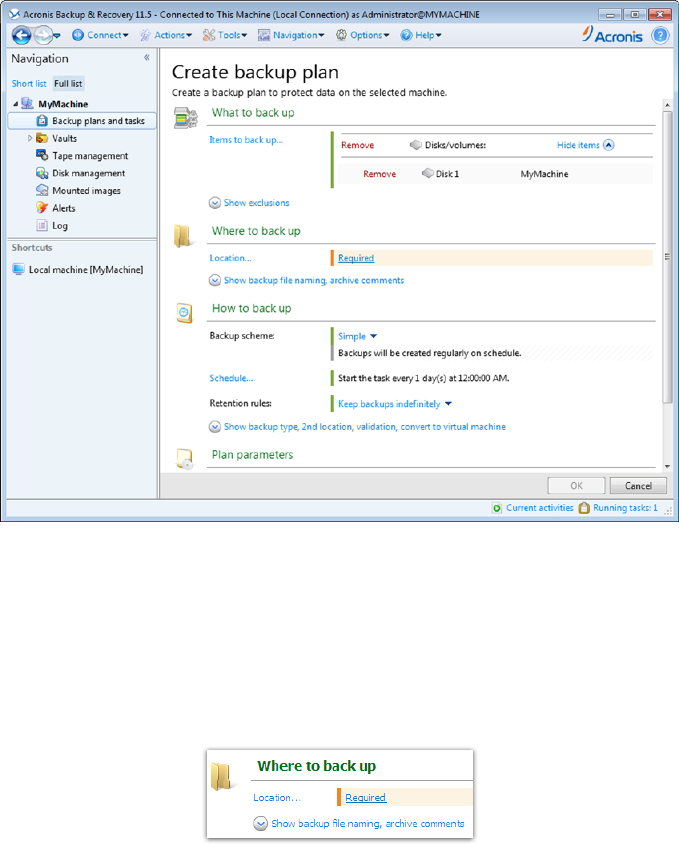This screenshot has width=679, height=849.
Task: Open the Vaults icon in the navigation tree
Action: pos(42,138)
